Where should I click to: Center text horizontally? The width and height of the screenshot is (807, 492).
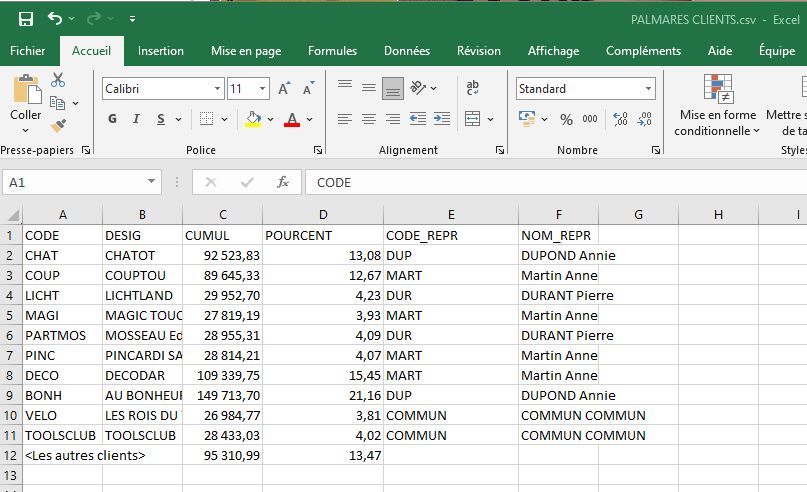click(x=369, y=119)
